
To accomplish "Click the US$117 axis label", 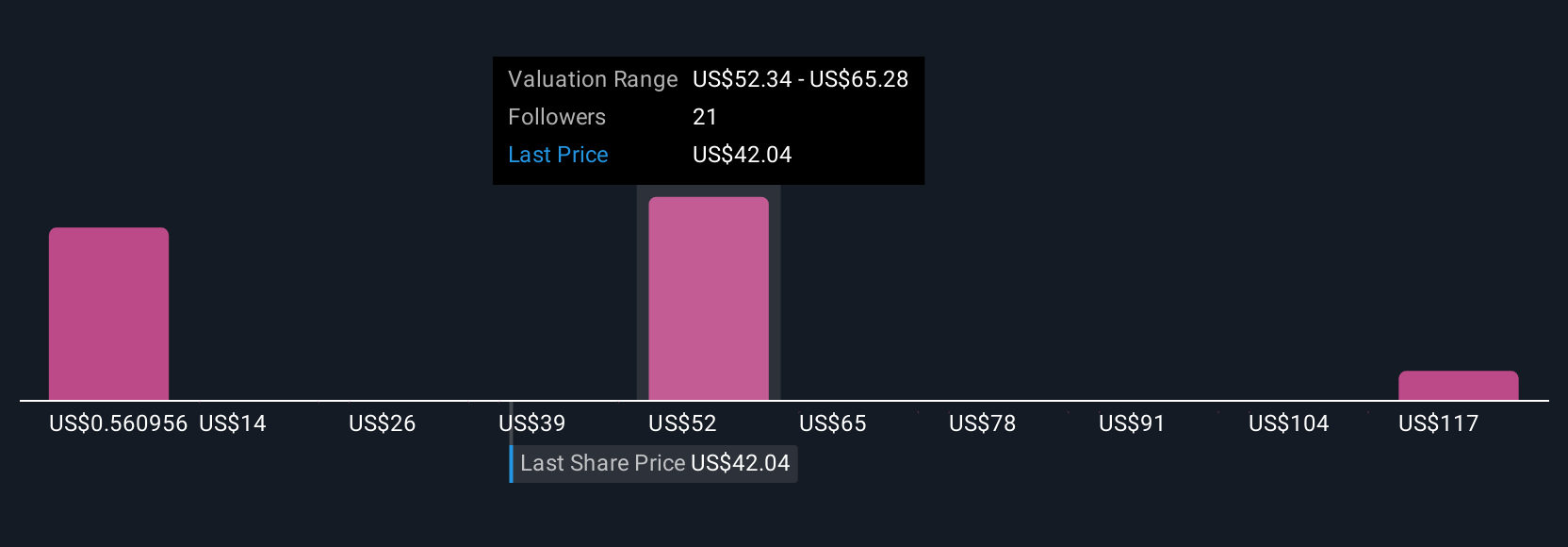I will (x=1439, y=423).
